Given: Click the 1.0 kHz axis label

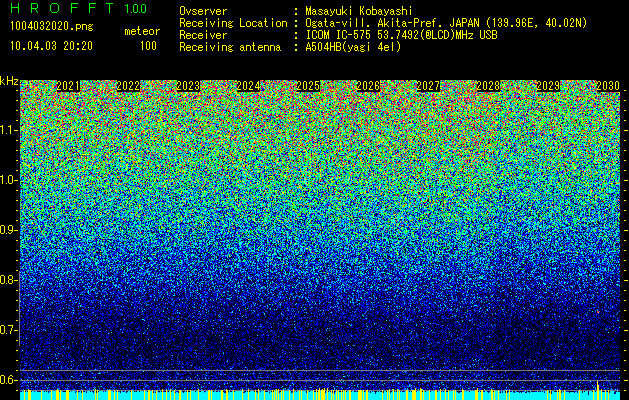Looking at the screenshot, I should (8, 180).
